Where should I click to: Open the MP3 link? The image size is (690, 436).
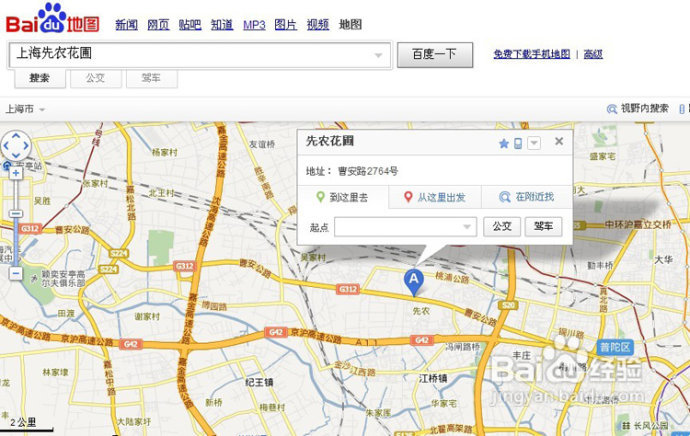pos(254,25)
